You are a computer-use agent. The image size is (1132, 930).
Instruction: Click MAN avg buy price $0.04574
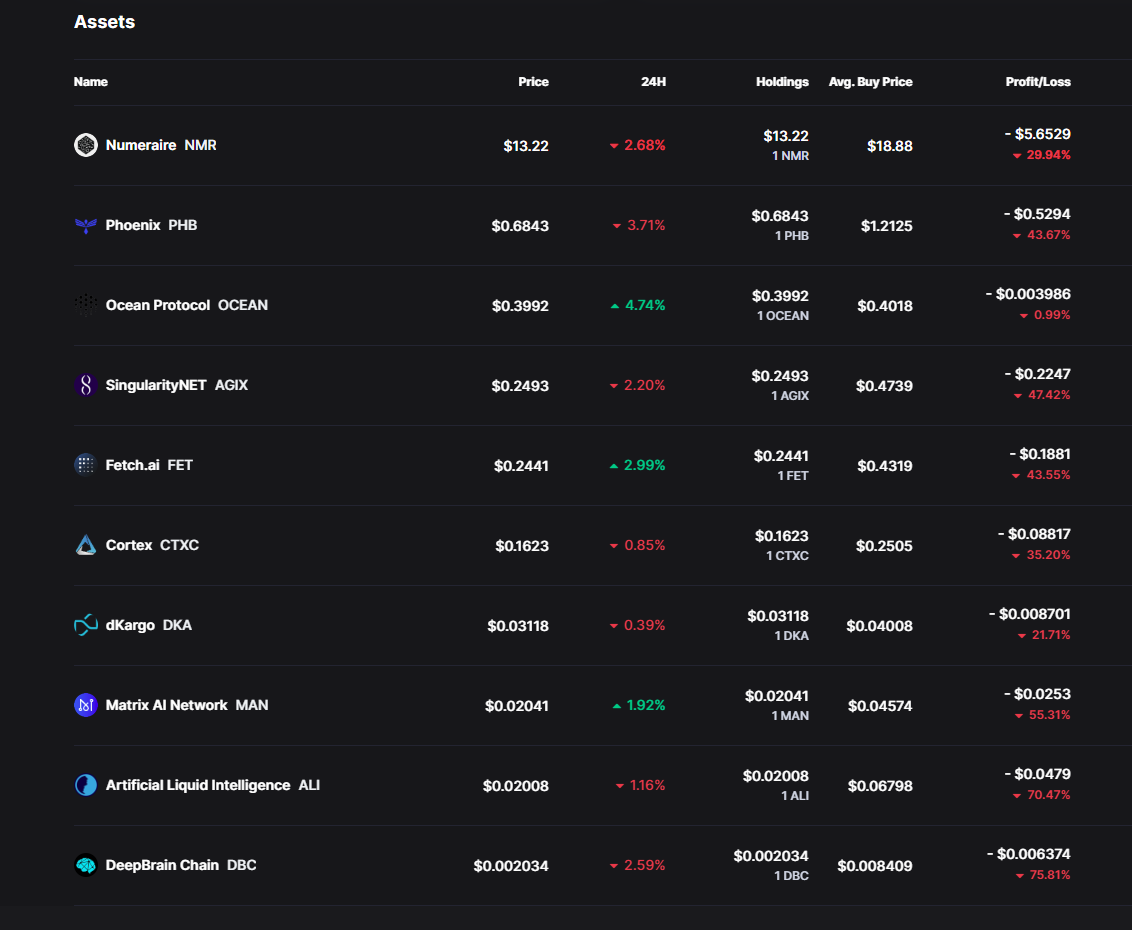(x=880, y=705)
